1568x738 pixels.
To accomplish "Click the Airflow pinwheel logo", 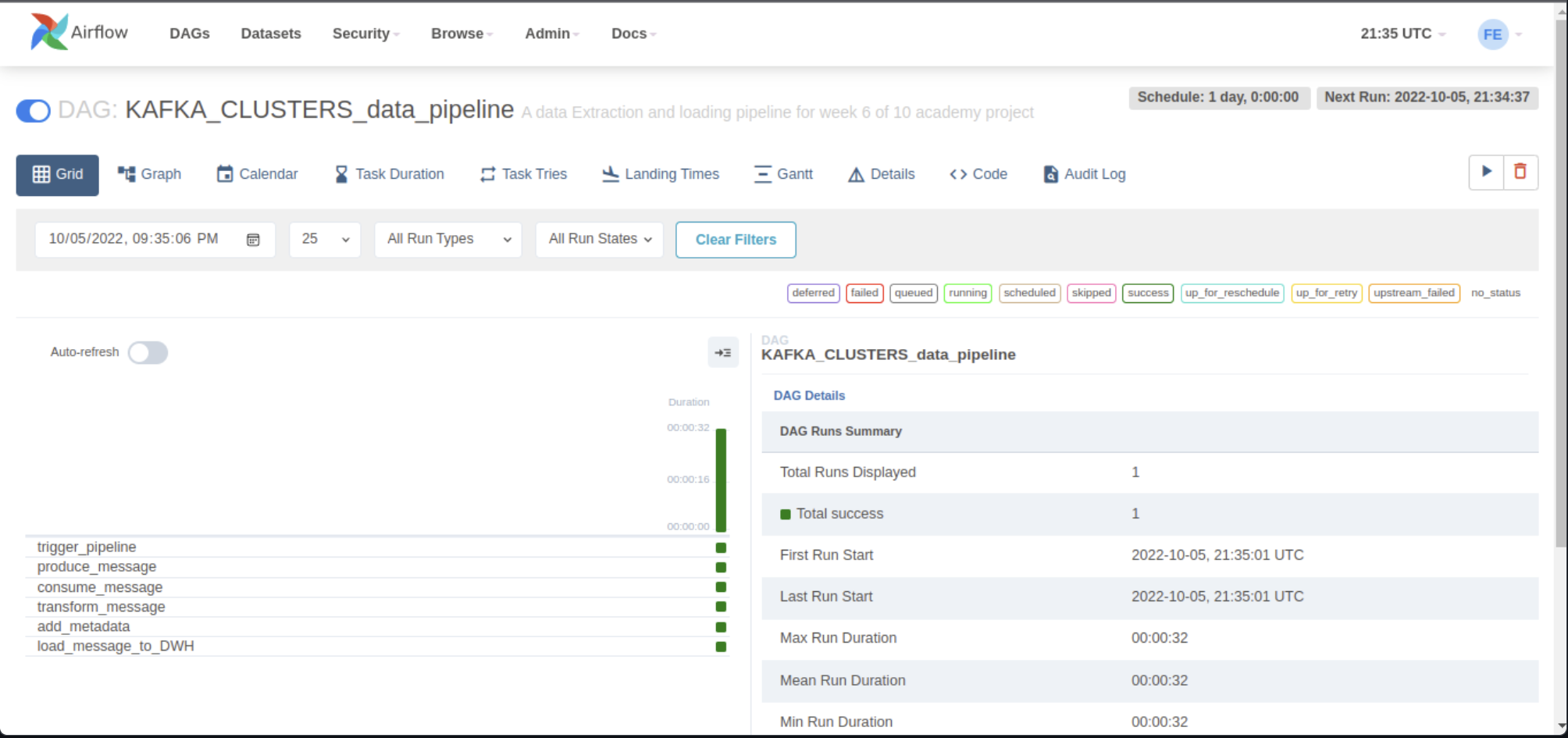I will 48,32.
